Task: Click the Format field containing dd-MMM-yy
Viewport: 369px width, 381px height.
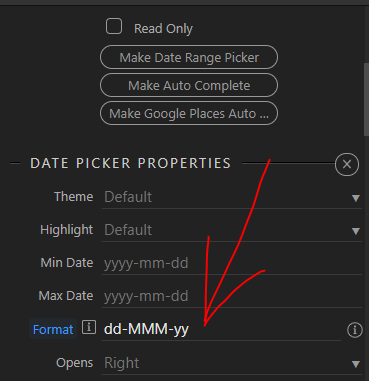Action: 221,329
